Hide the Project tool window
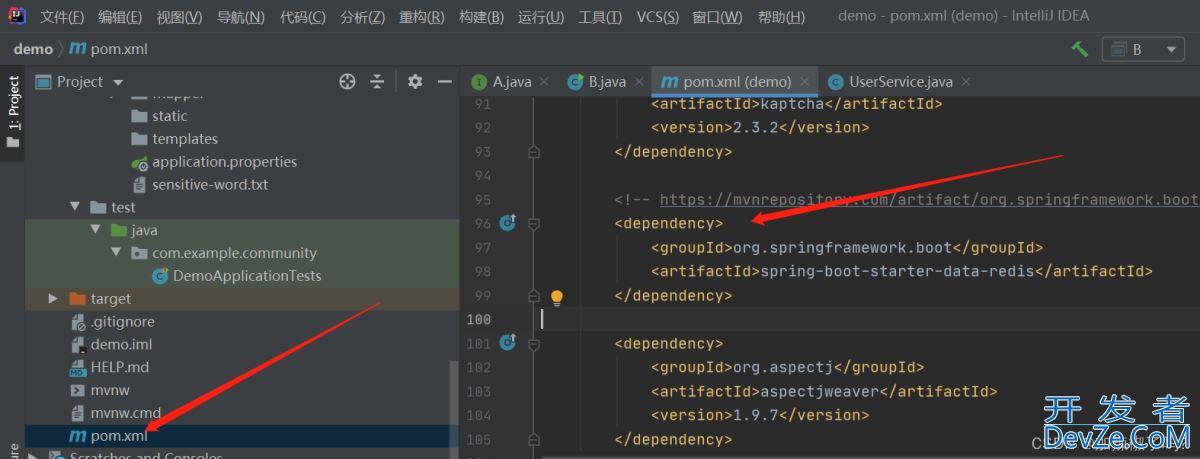 click(444, 82)
